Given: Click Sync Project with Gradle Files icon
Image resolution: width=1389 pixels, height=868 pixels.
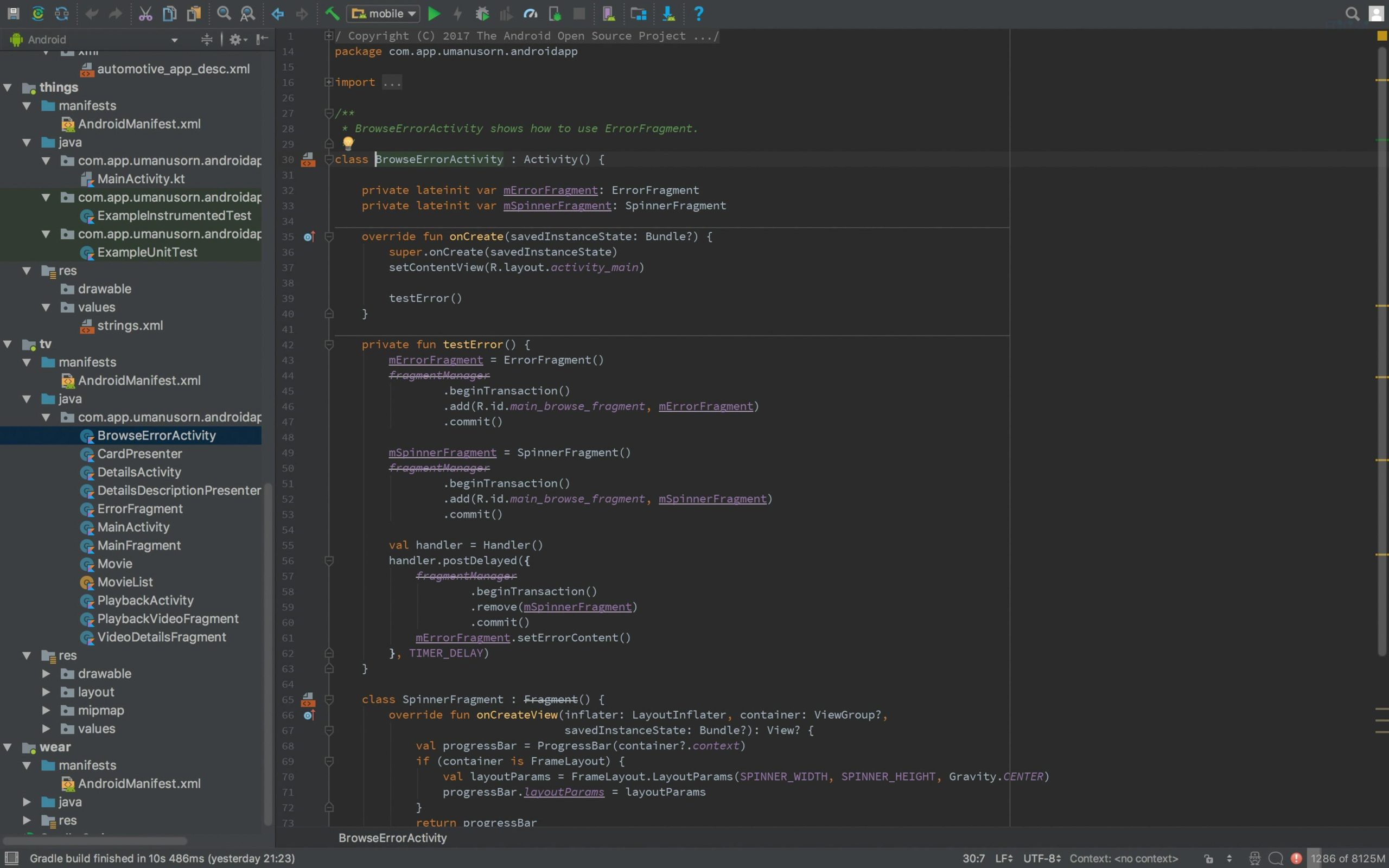Looking at the screenshot, I should point(38,14).
